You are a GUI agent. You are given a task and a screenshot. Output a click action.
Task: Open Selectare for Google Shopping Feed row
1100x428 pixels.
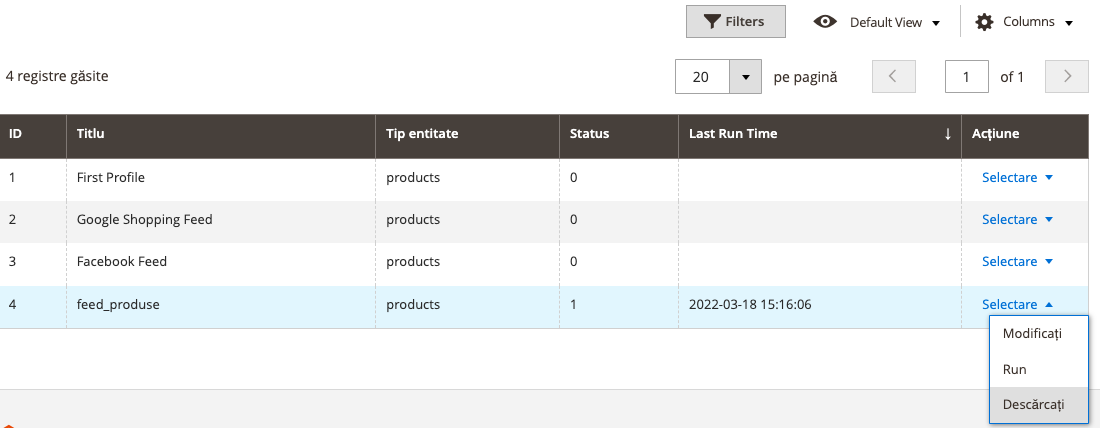(1017, 220)
